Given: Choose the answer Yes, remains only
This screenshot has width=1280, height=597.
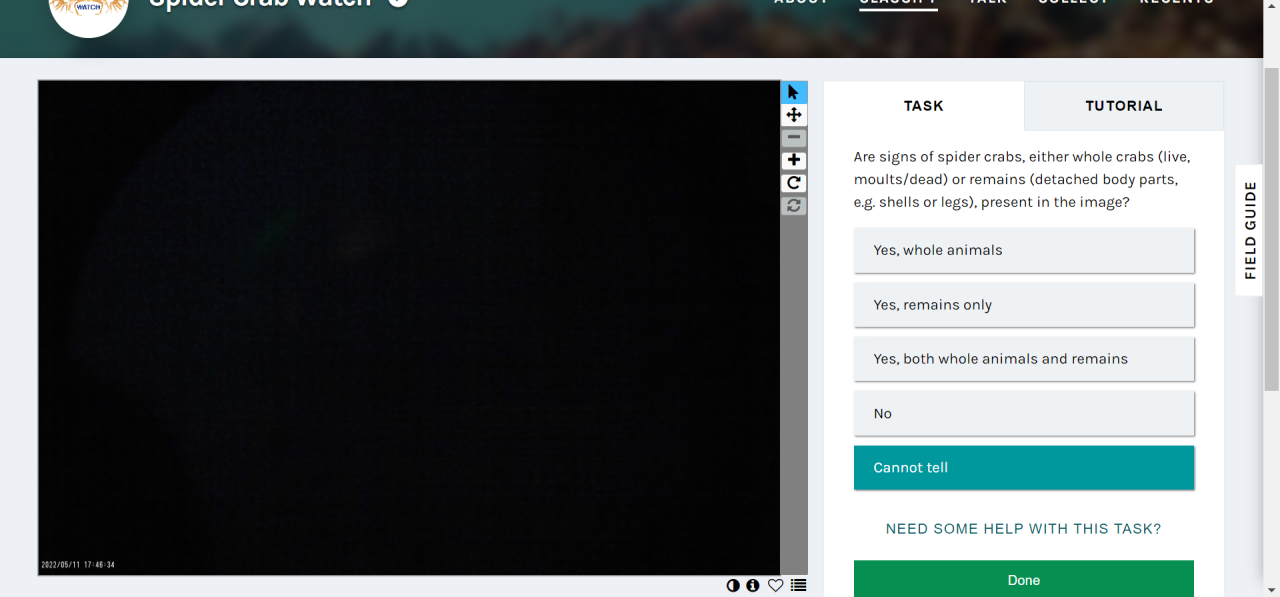Looking at the screenshot, I should click(1024, 305).
